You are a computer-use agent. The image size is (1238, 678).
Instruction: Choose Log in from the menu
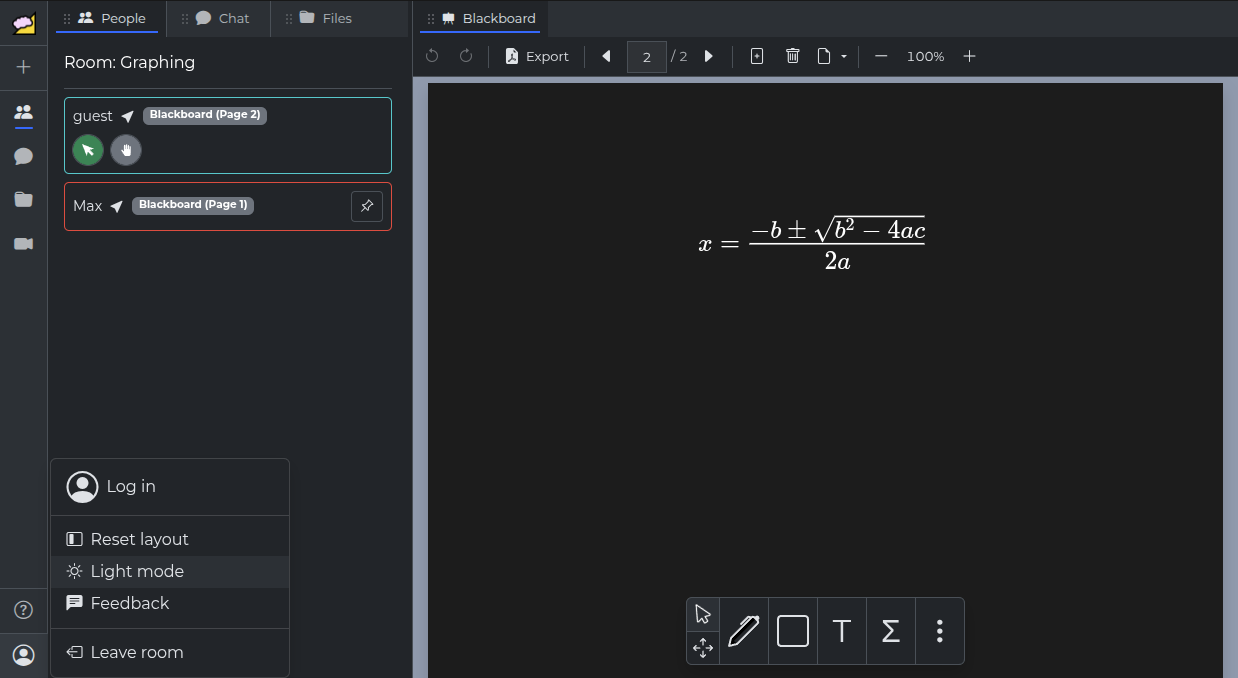pos(170,487)
